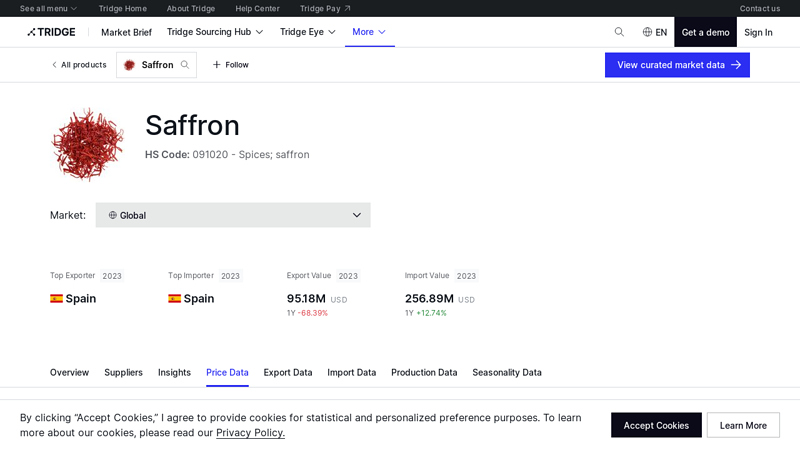Expand the Tridge Eye menu
The image size is (800, 450).
coord(308,32)
